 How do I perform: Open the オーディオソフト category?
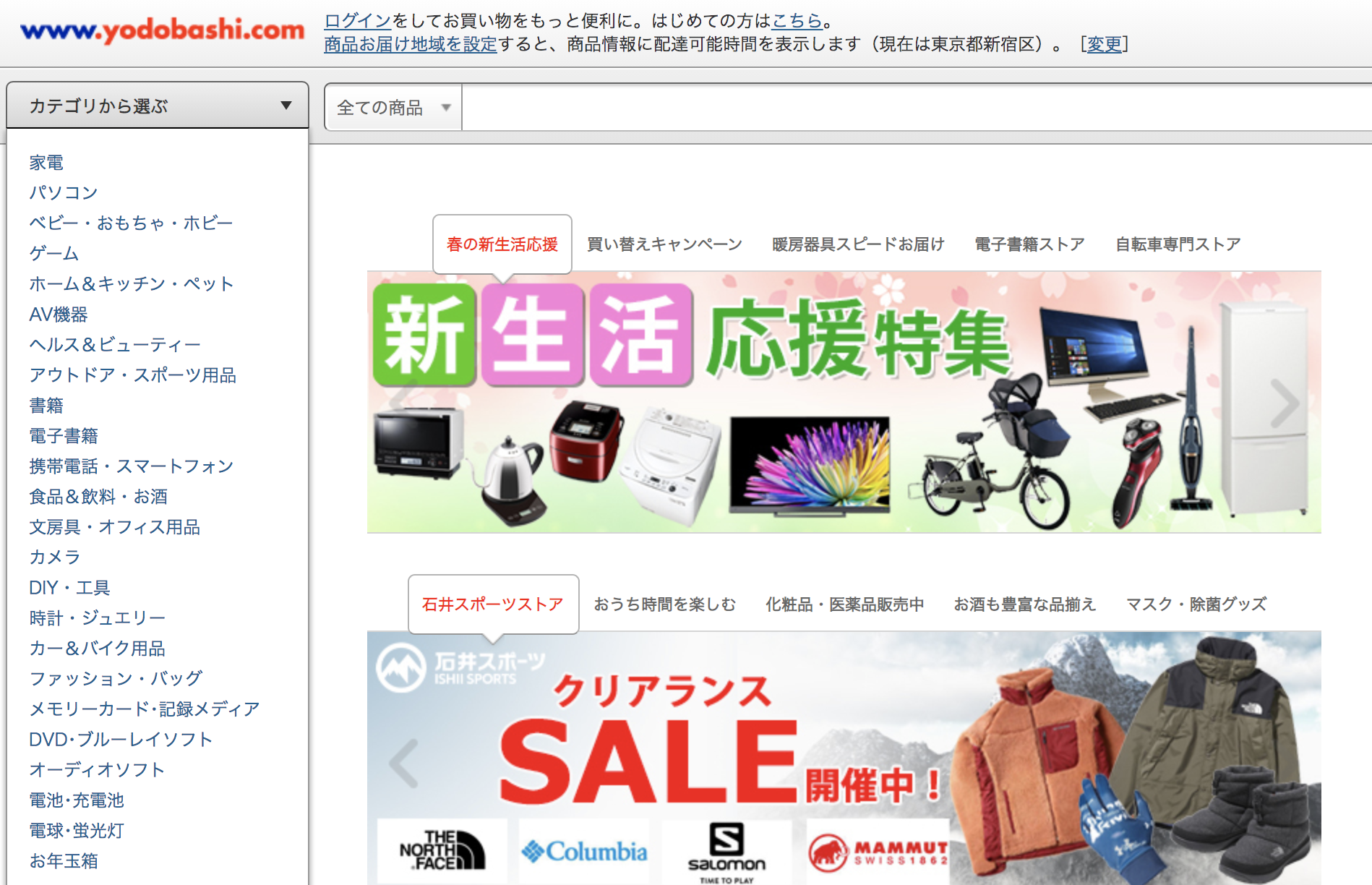97,770
